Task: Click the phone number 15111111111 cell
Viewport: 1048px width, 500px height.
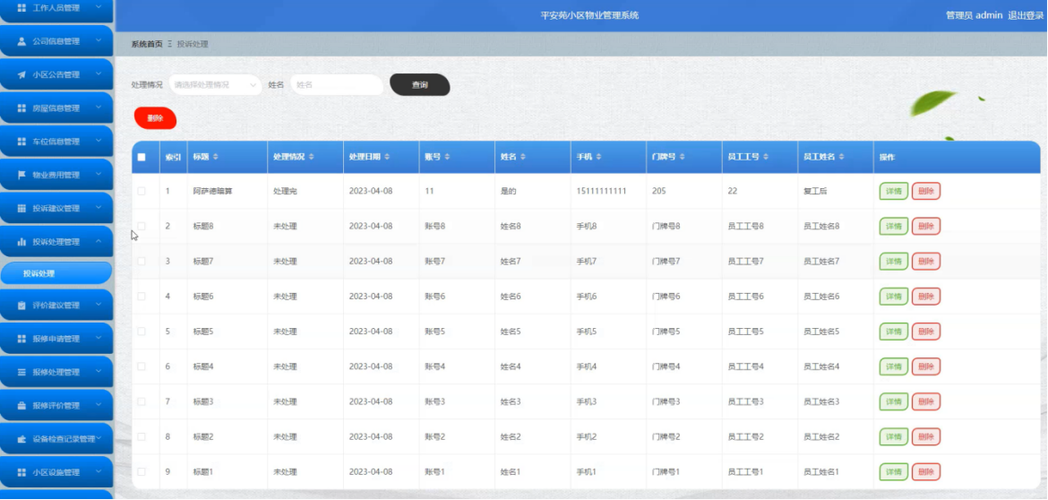Action: point(602,191)
